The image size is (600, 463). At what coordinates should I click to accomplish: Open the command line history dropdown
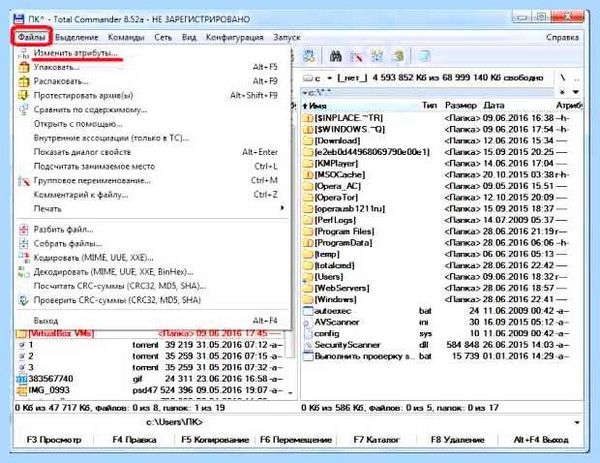(577, 422)
